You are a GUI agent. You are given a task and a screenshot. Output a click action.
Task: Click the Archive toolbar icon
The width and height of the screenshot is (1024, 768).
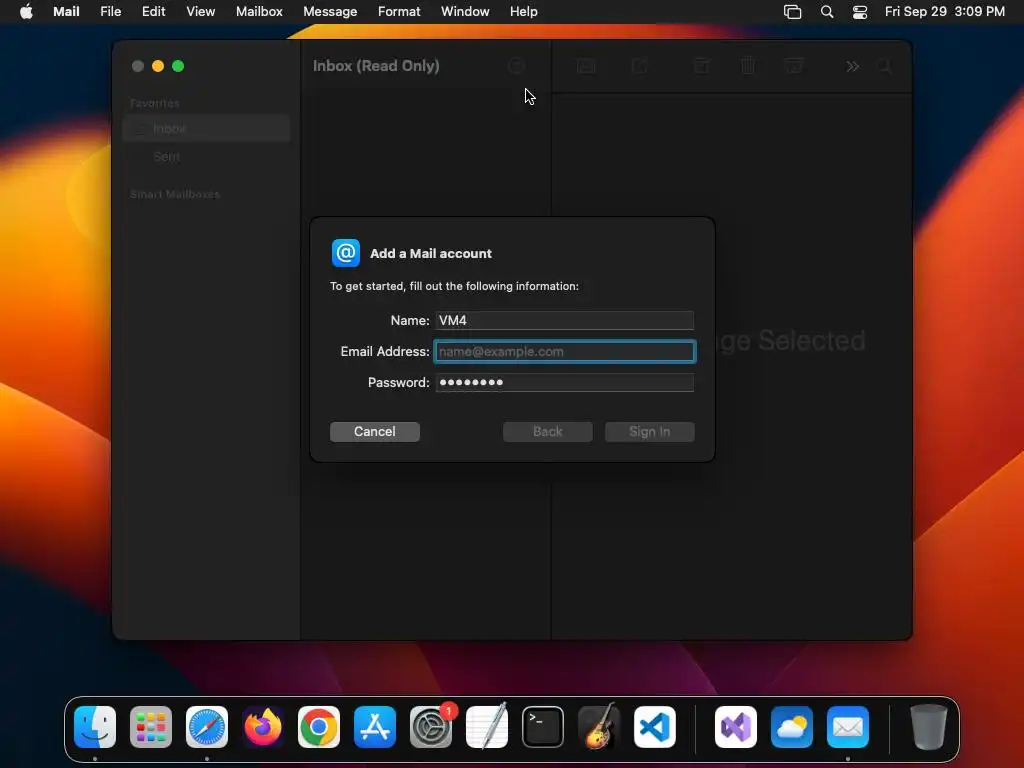(702, 66)
